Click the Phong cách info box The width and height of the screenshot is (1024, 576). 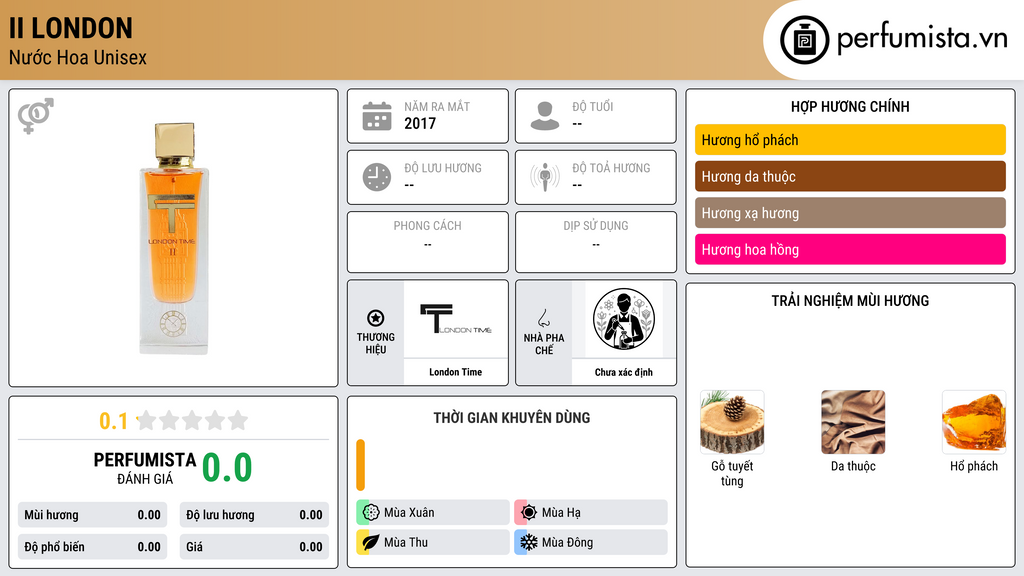[x=428, y=242]
